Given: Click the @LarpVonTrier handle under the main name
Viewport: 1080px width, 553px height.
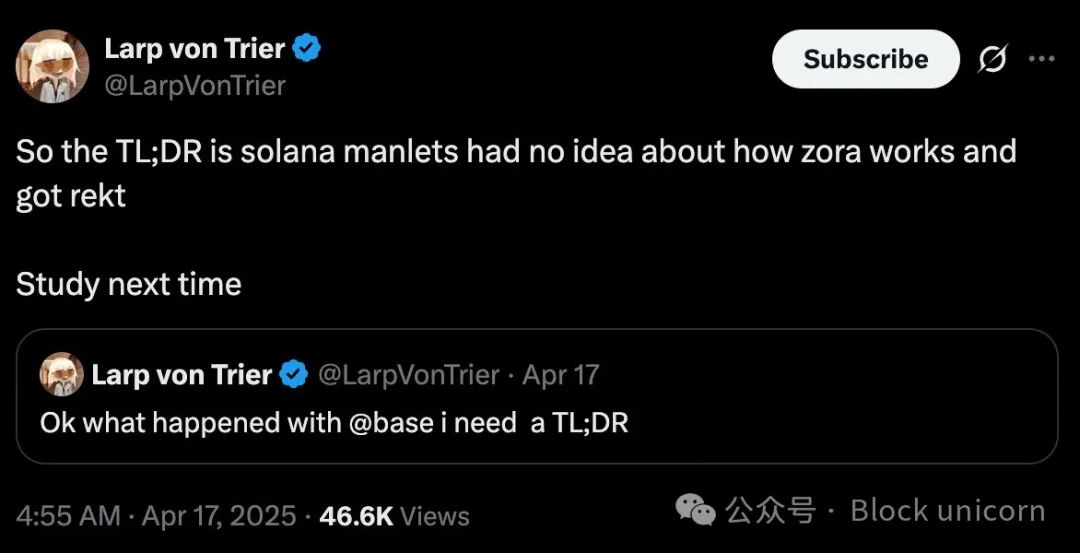Looking at the screenshot, I should tap(195, 85).
